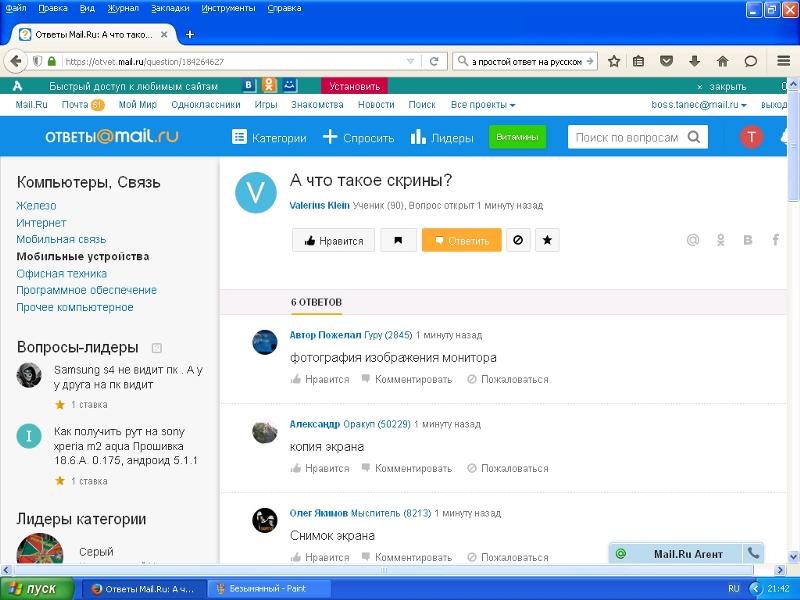Click Комментировать under 'копия экрана' answer
The height and width of the screenshot is (600, 800).
tap(407, 468)
